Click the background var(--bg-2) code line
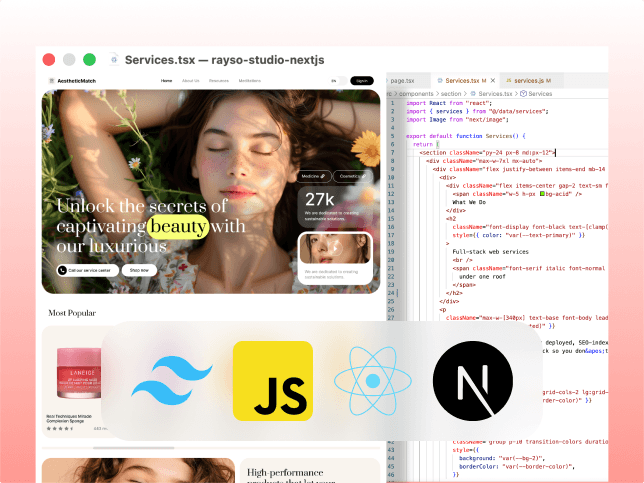 [x=502, y=458]
